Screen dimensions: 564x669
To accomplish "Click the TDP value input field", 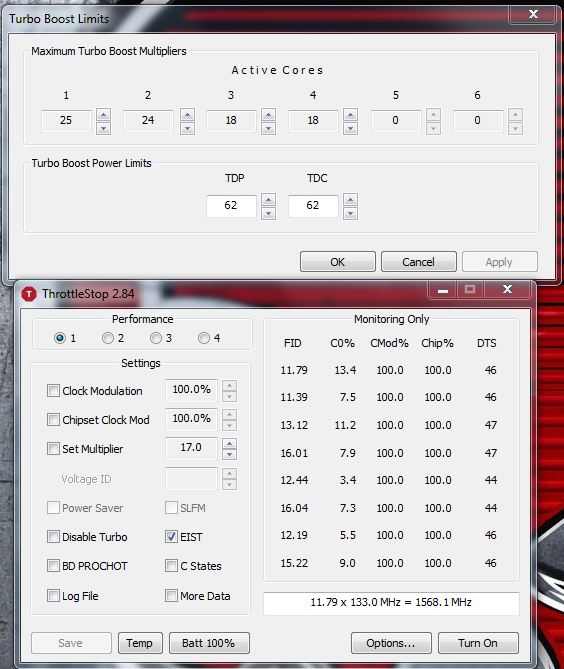I will coord(231,206).
